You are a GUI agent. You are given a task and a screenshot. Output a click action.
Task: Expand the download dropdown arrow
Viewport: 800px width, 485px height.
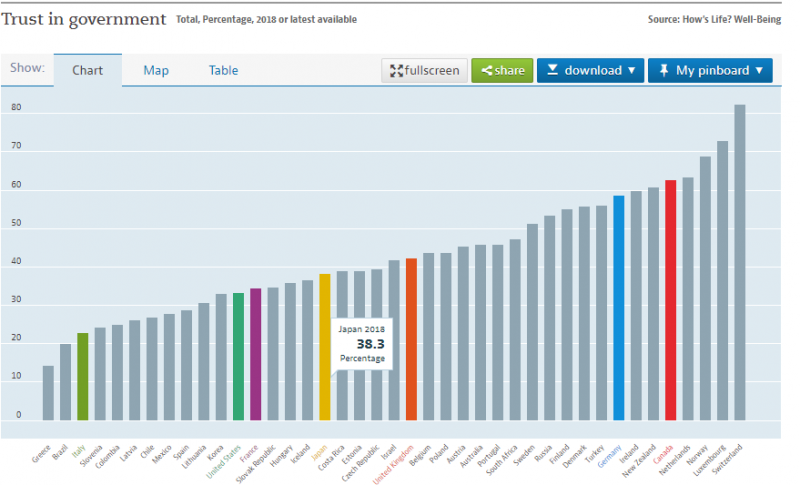pyautogui.click(x=632, y=71)
